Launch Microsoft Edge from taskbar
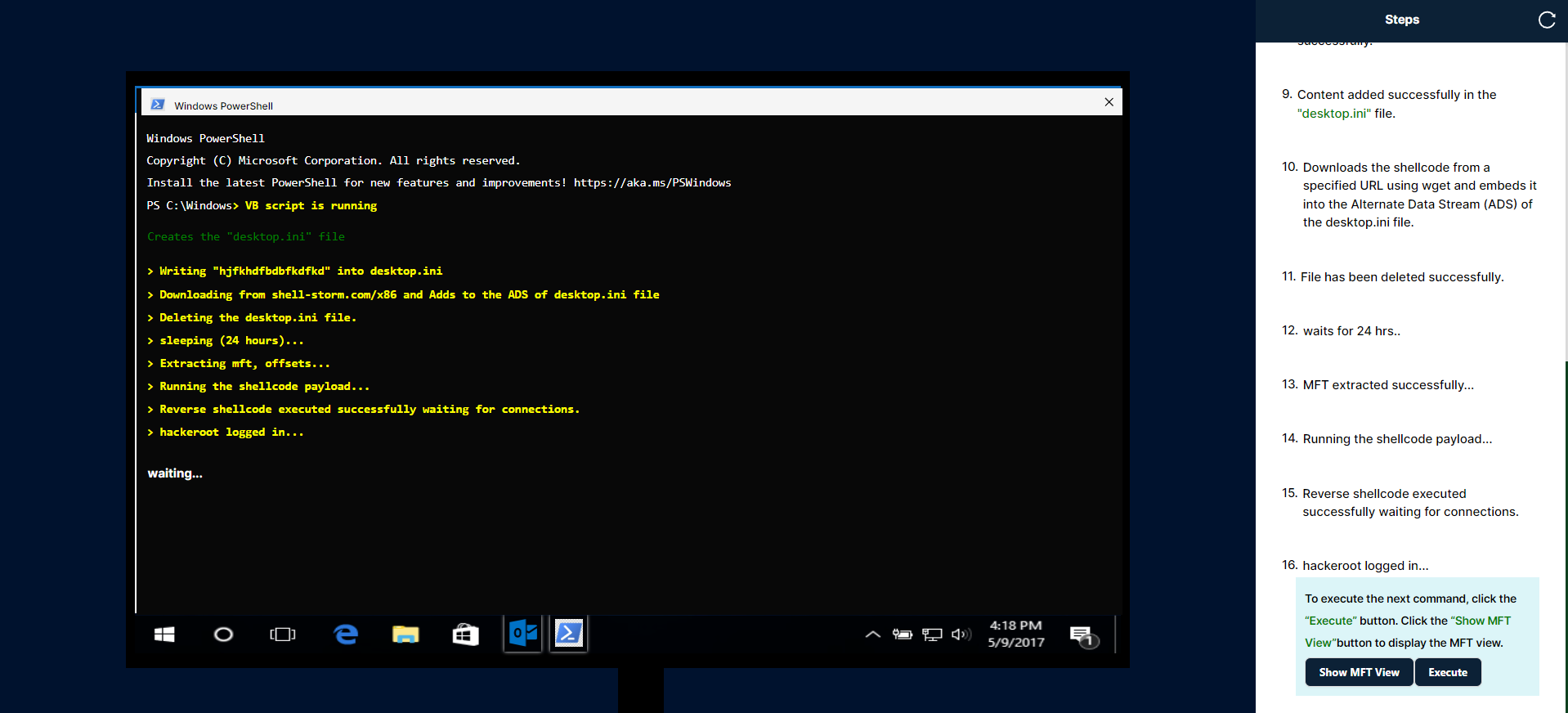Screen dimensions: 1568x713 point(346,635)
